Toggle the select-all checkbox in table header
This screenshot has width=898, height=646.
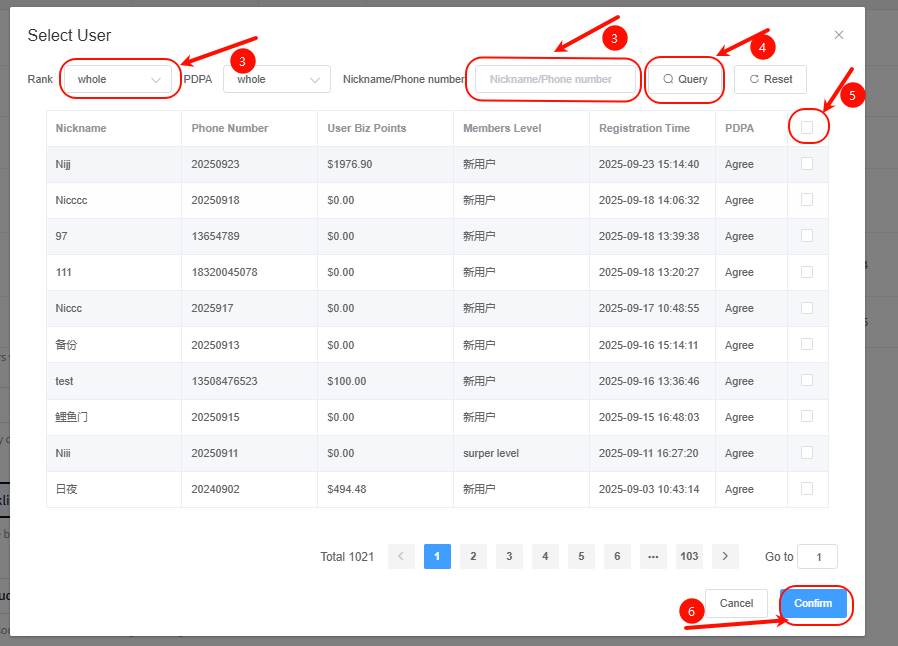tap(807, 127)
